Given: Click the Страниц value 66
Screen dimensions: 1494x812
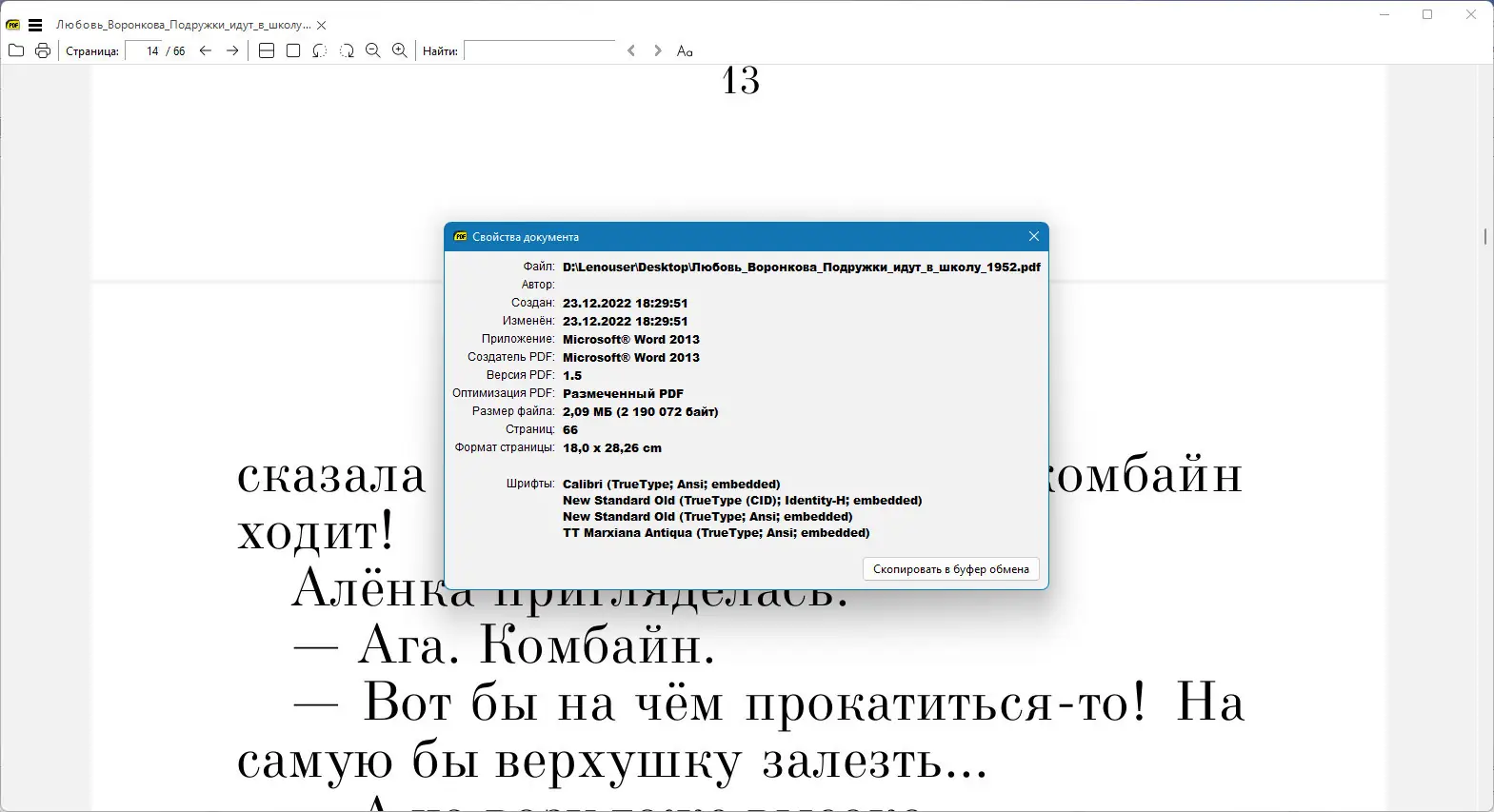Looking at the screenshot, I should pyautogui.click(x=570, y=430).
